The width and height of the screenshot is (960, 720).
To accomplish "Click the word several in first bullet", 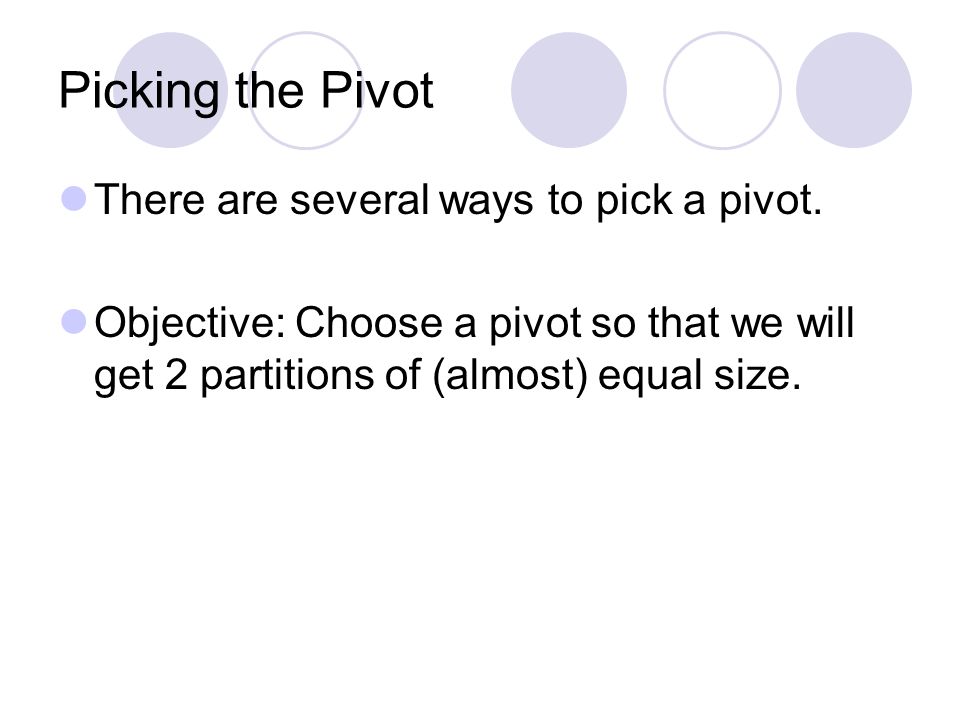I will (x=359, y=200).
